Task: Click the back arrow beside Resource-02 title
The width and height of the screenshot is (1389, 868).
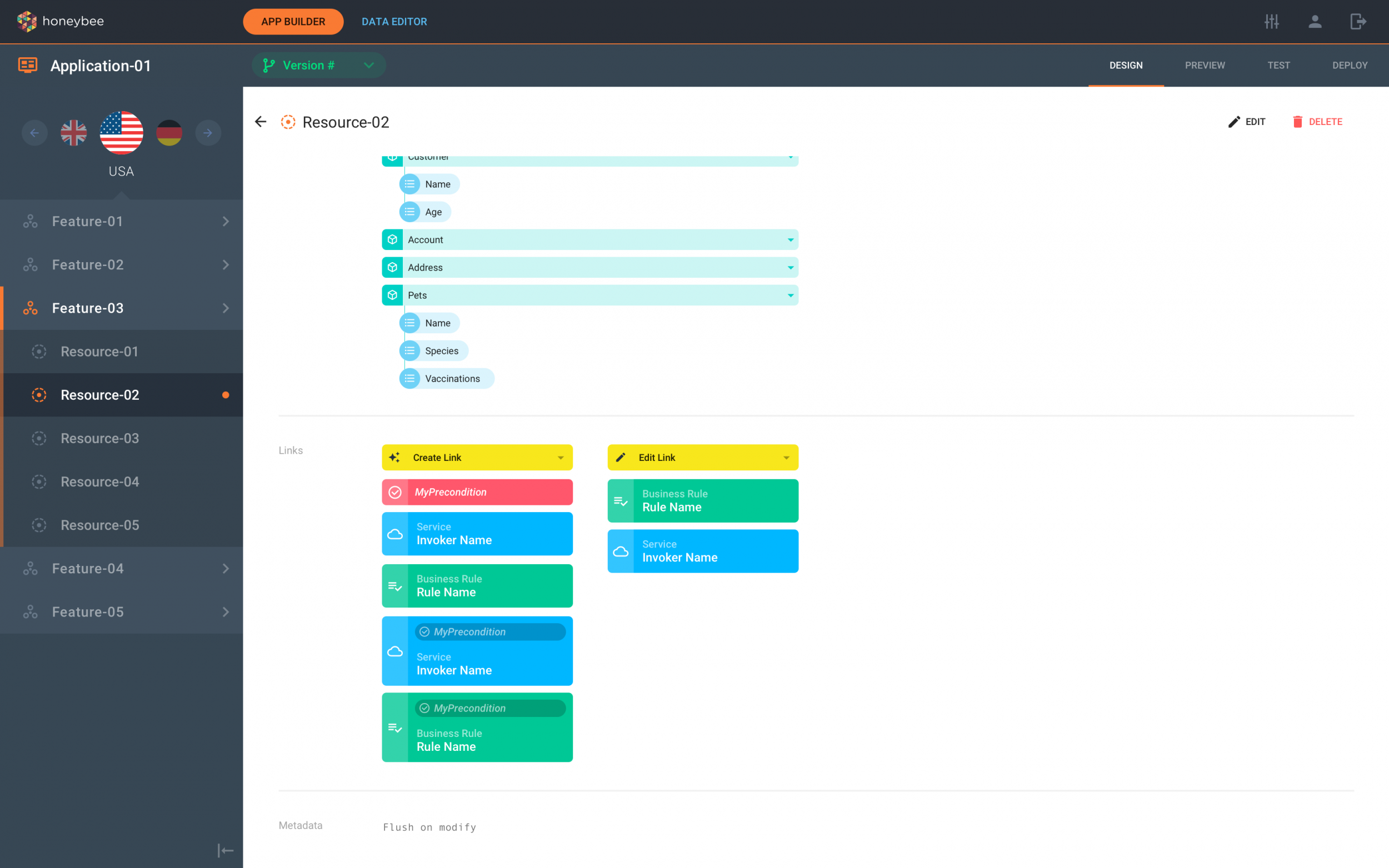Action: pos(261,122)
